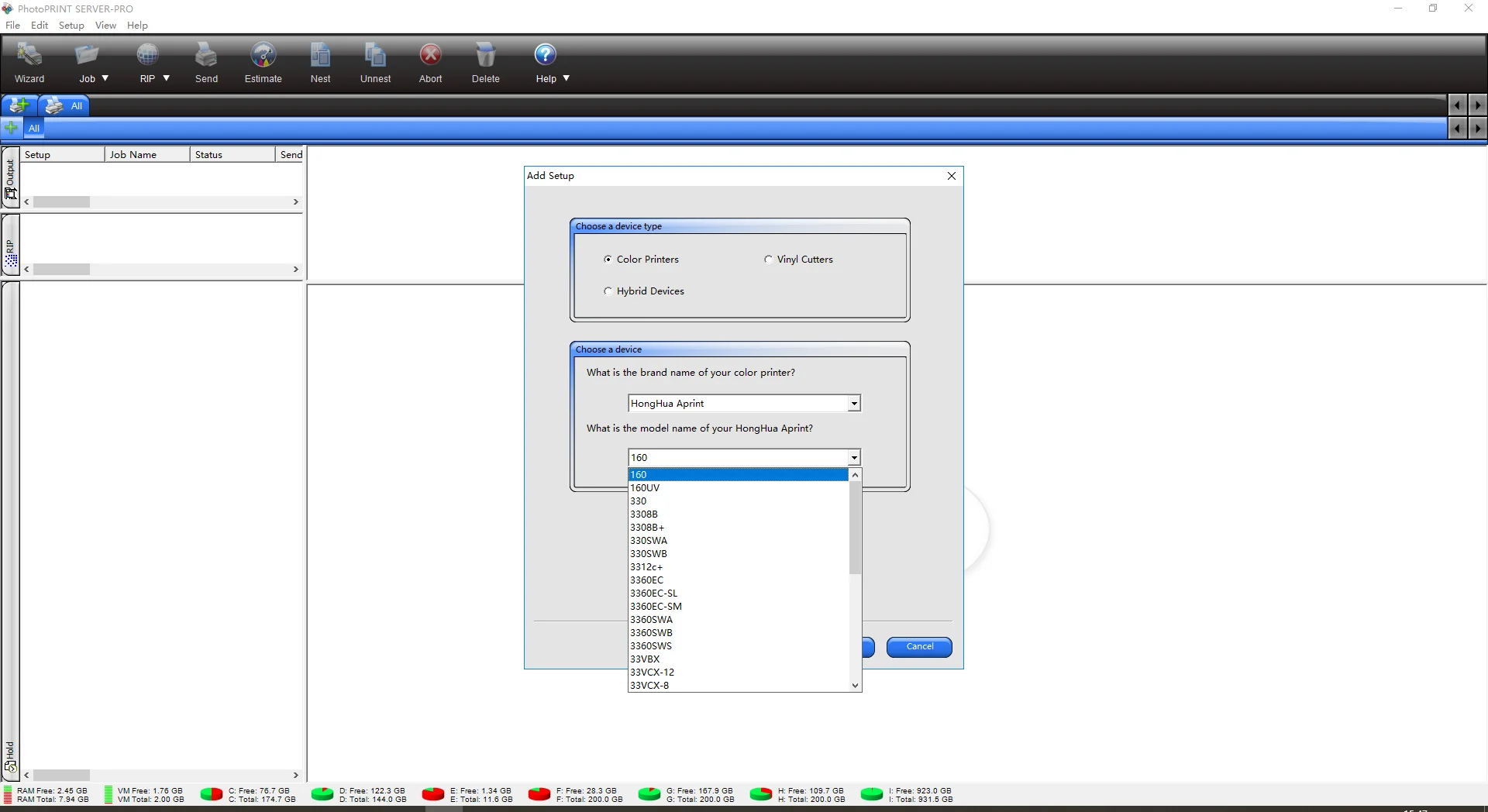Click the RIP globe toolbar icon
This screenshot has height=812, width=1488.
tap(147, 55)
